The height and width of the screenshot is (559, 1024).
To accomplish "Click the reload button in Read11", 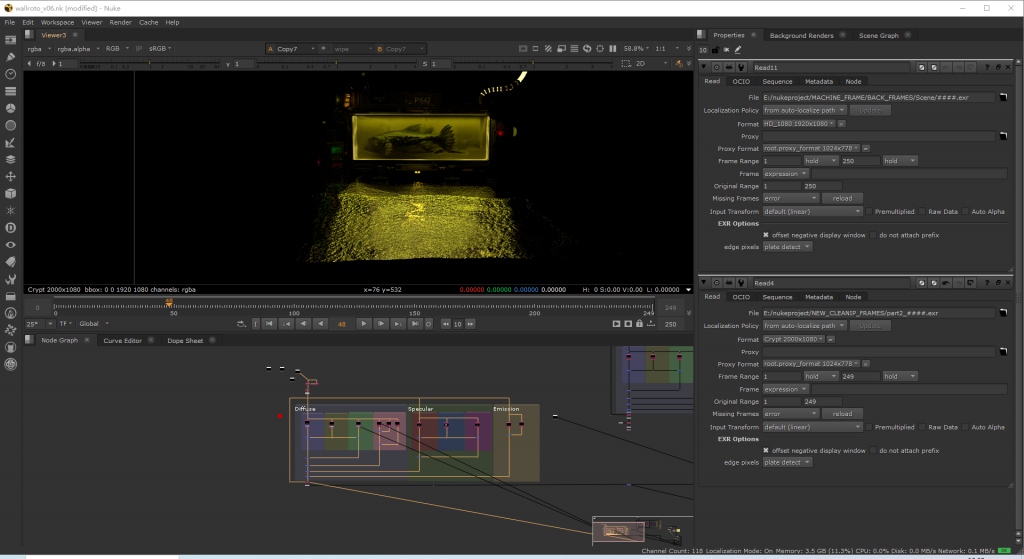I will tap(842, 199).
